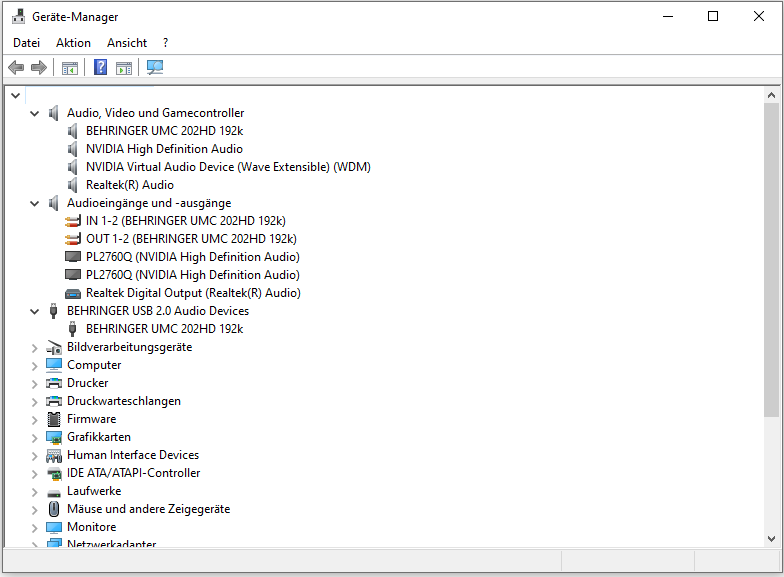Image resolution: width=784 pixels, height=577 pixels.
Task: Collapse the root computer node
Action: click(x=15, y=95)
